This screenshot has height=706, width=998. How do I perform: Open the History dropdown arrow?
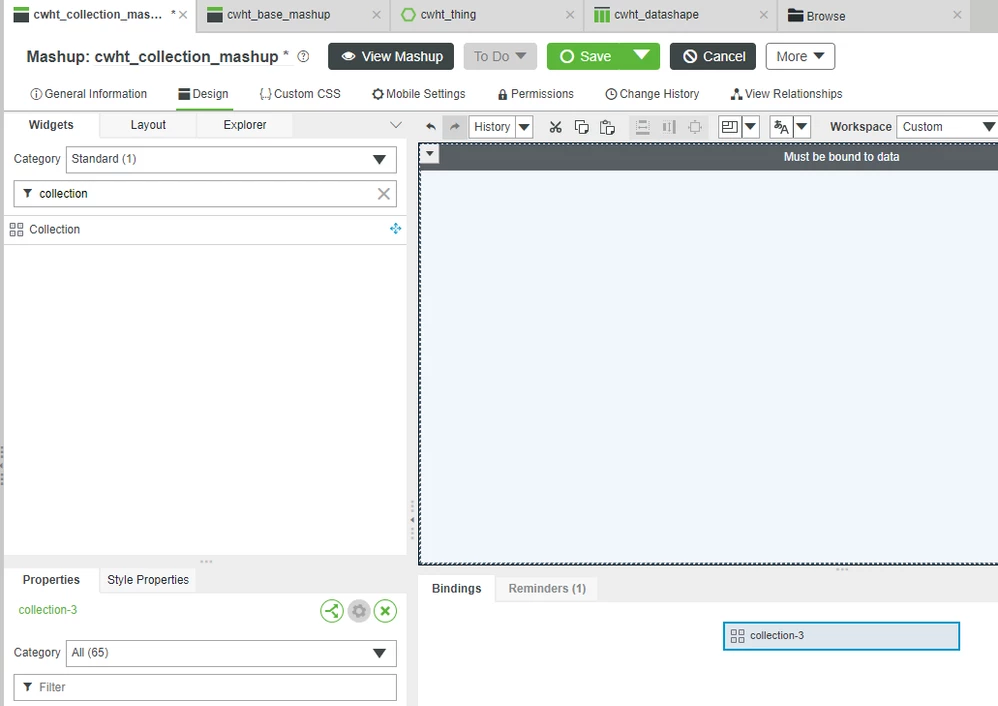click(x=524, y=127)
